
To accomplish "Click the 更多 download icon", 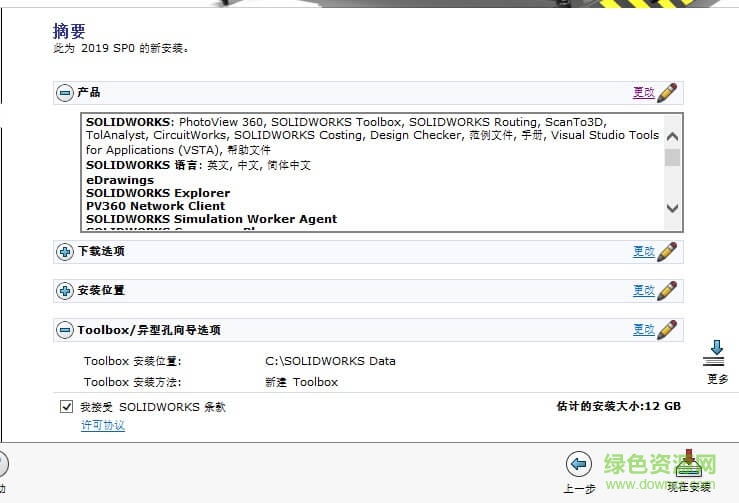I will point(716,354).
